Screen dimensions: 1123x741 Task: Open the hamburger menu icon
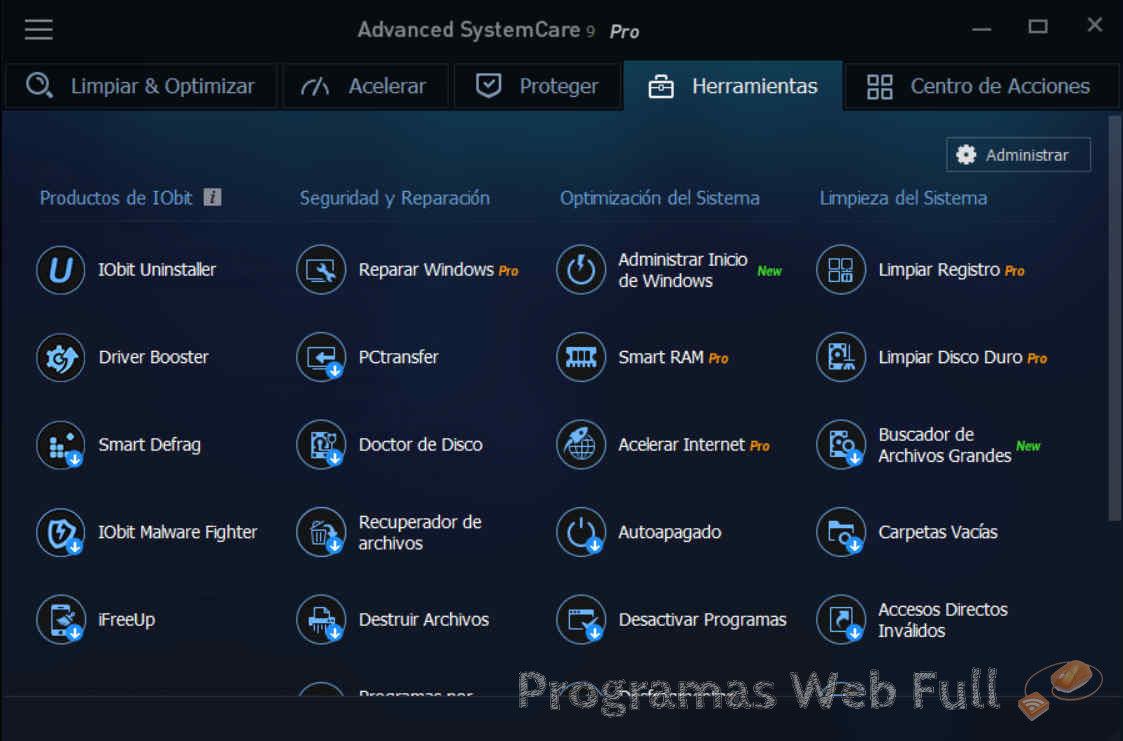pyautogui.click(x=39, y=30)
